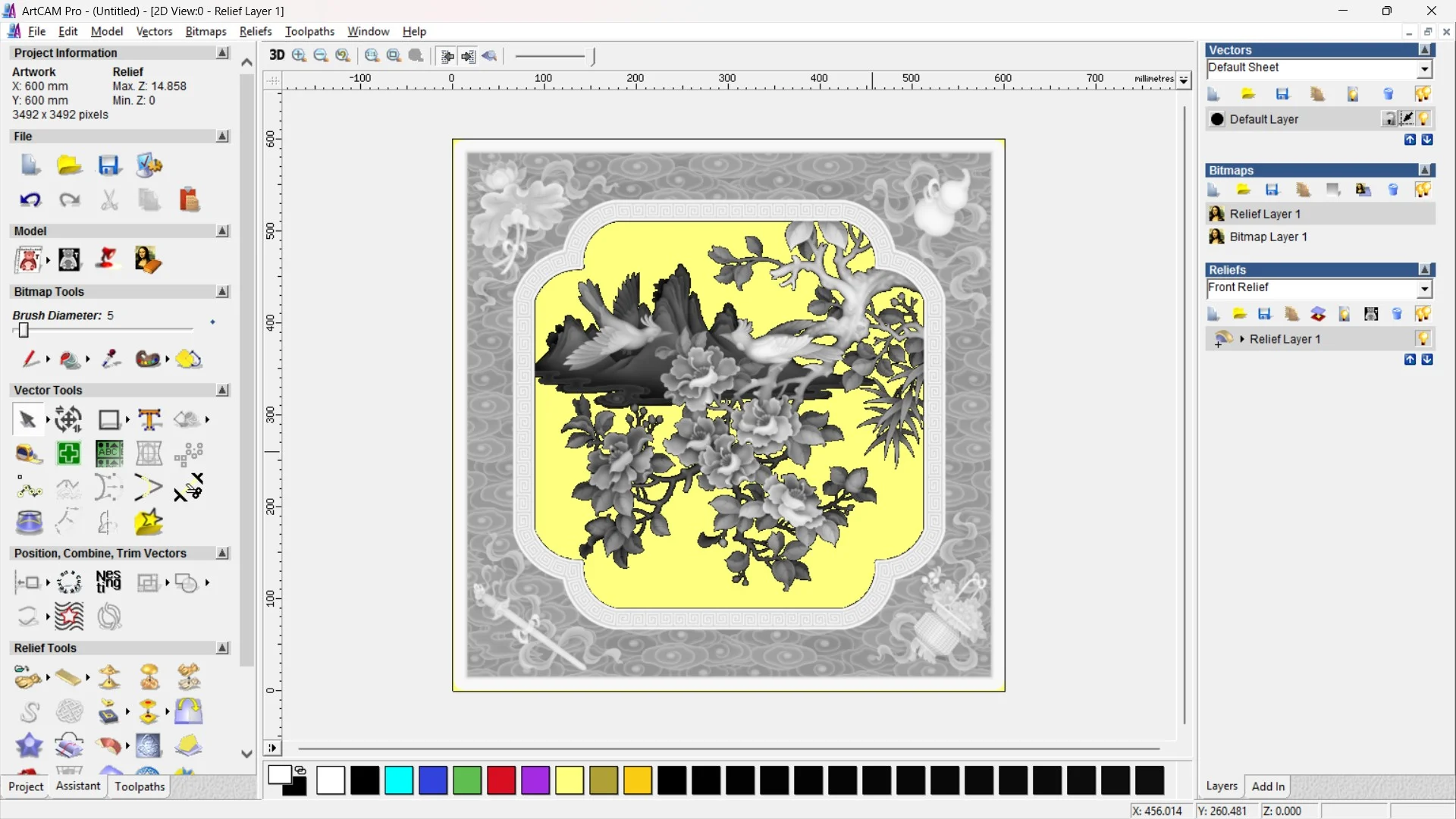Open the Toolpaths menu

click(x=309, y=31)
